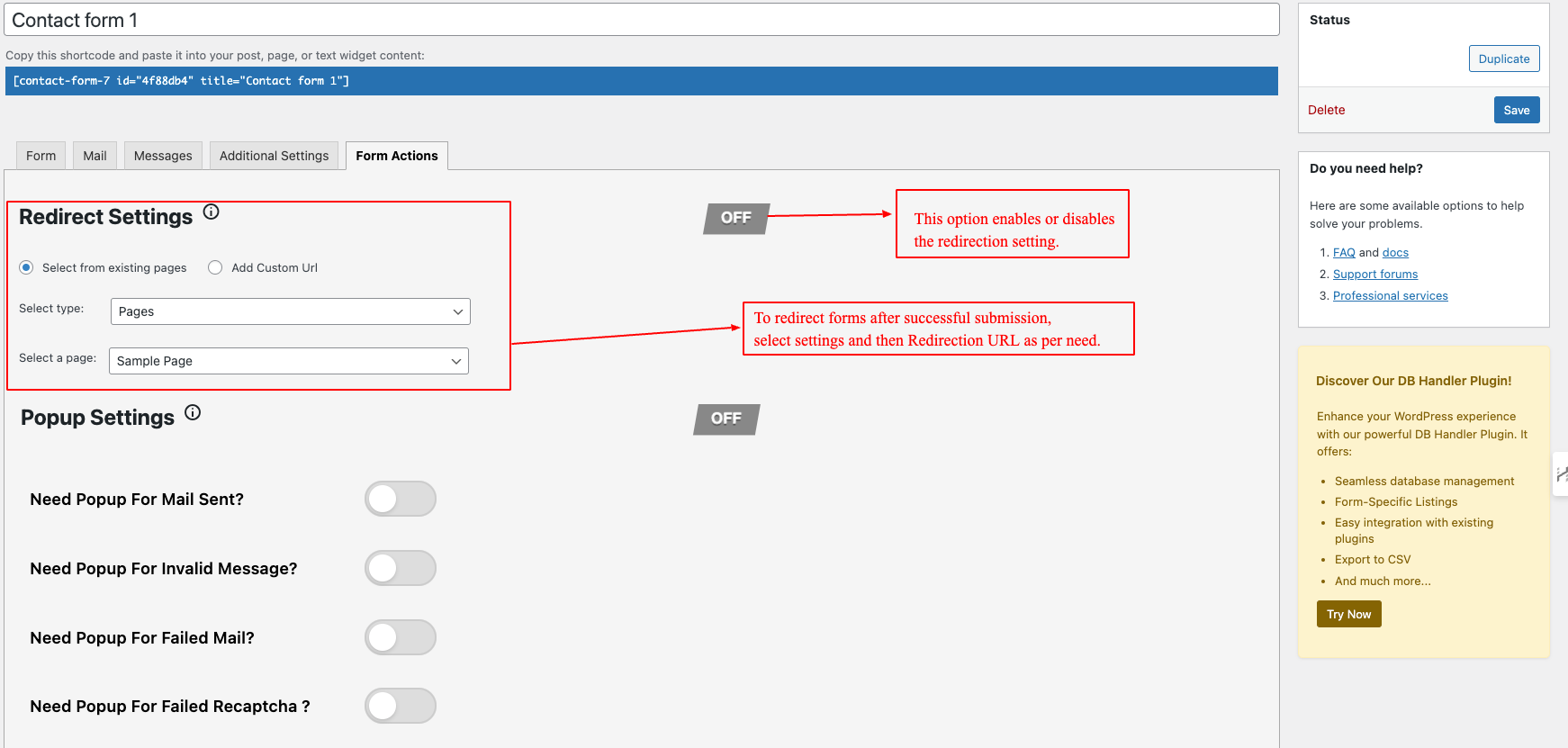This screenshot has width=1568, height=748.
Task: Open the Messages tab
Action: (163, 156)
